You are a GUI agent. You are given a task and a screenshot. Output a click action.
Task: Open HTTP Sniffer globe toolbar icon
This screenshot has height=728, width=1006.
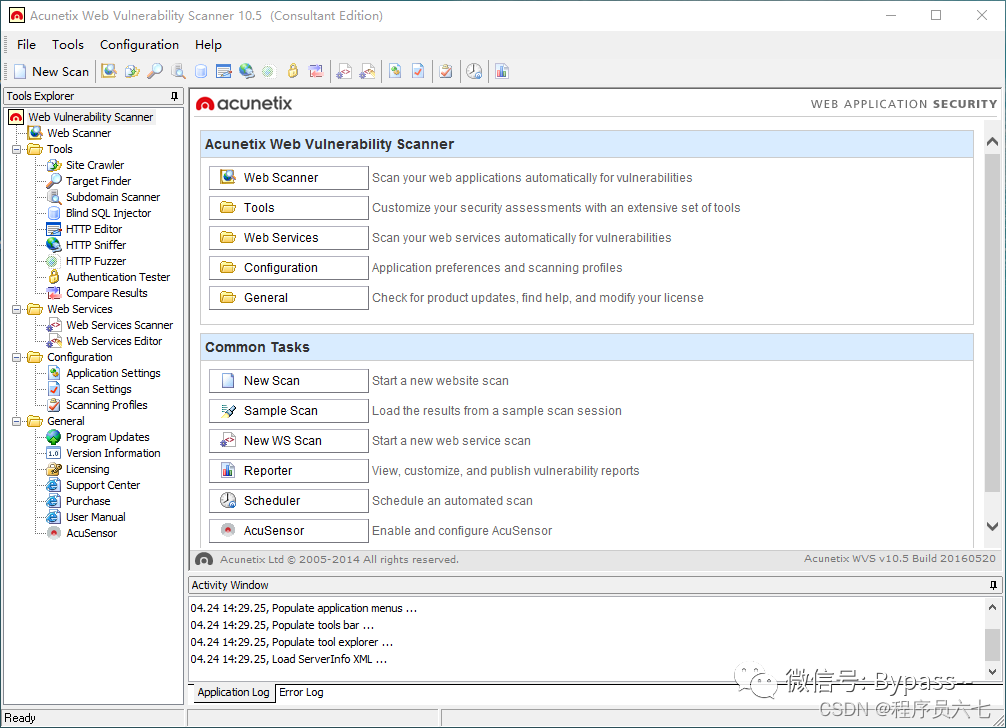tap(246, 71)
